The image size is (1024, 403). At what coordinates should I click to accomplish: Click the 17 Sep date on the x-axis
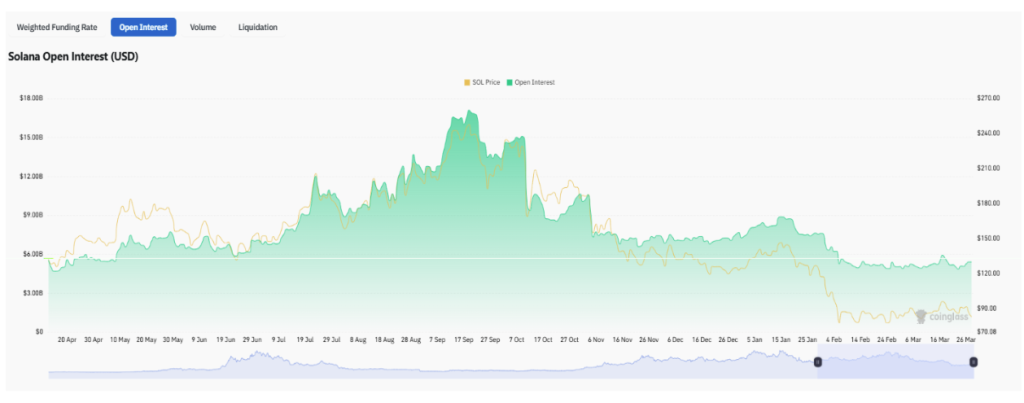pos(463,340)
